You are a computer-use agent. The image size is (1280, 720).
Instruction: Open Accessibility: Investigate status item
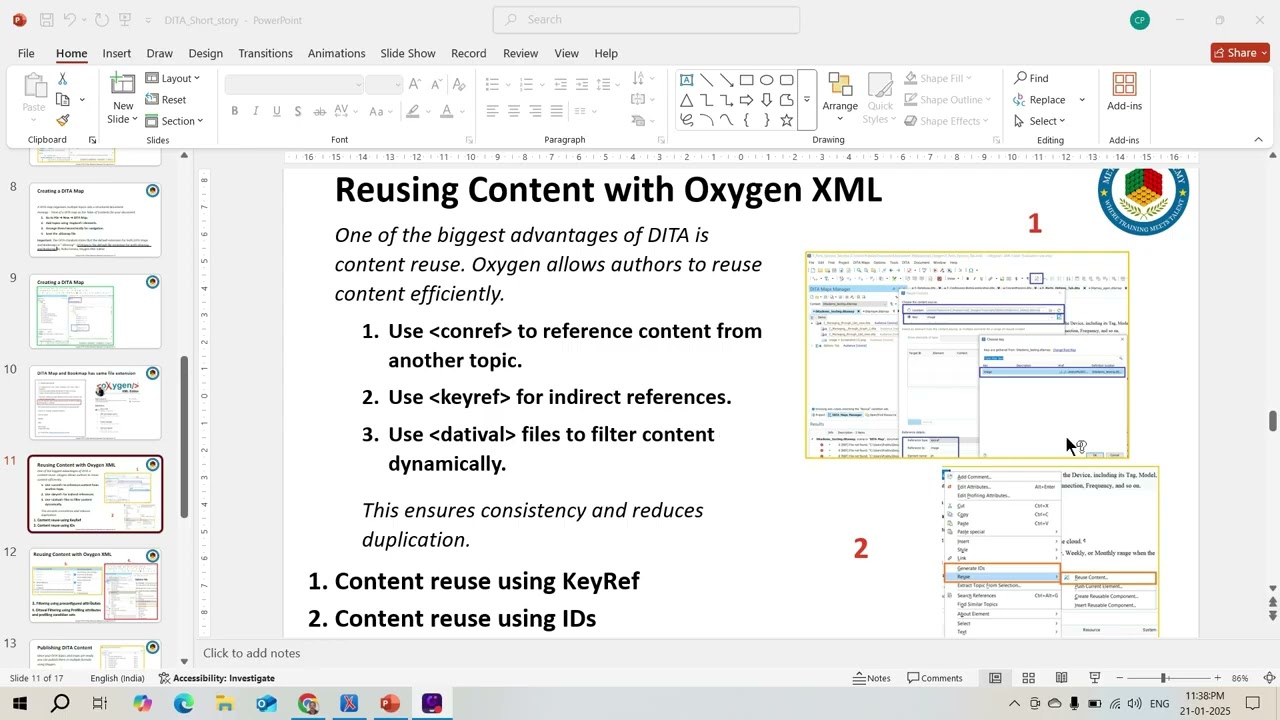click(216, 678)
